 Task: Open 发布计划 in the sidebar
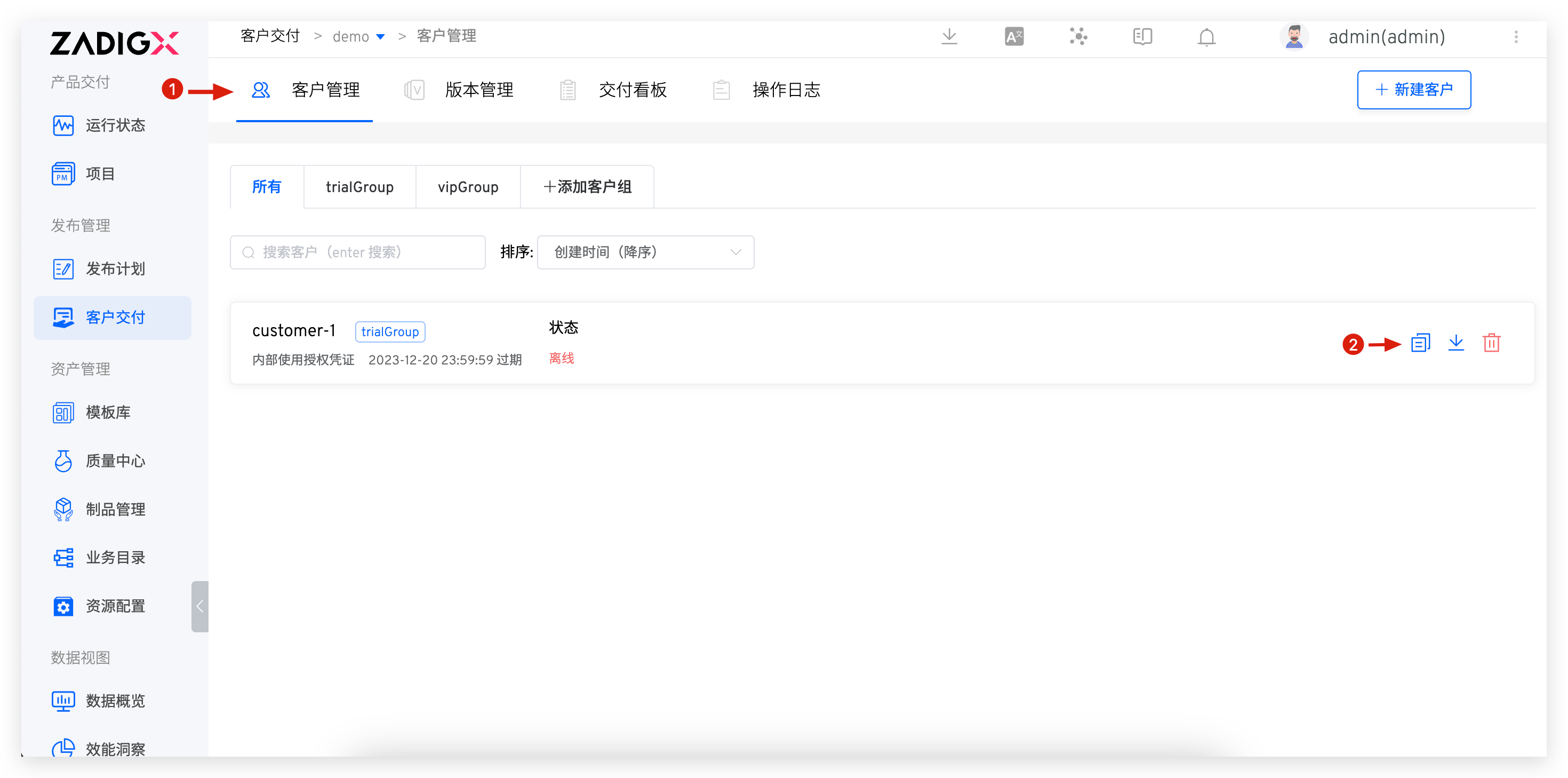115,269
